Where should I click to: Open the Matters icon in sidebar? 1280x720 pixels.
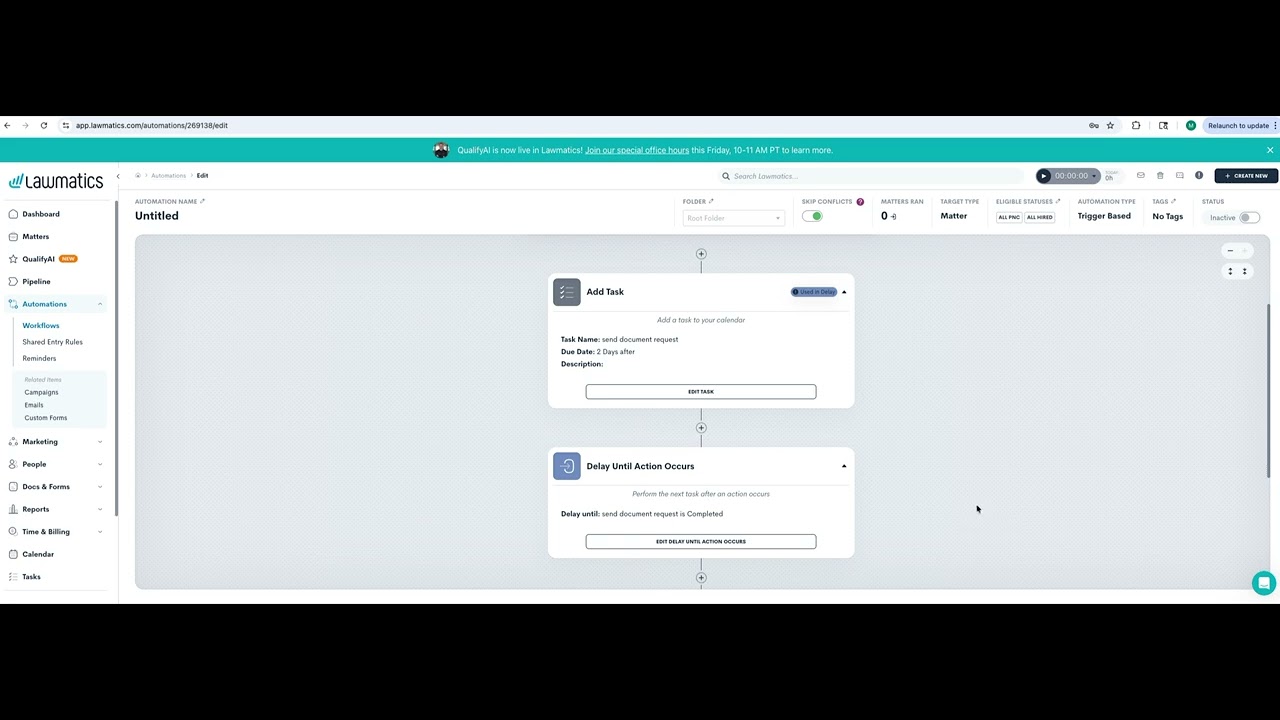coord(13,237)
